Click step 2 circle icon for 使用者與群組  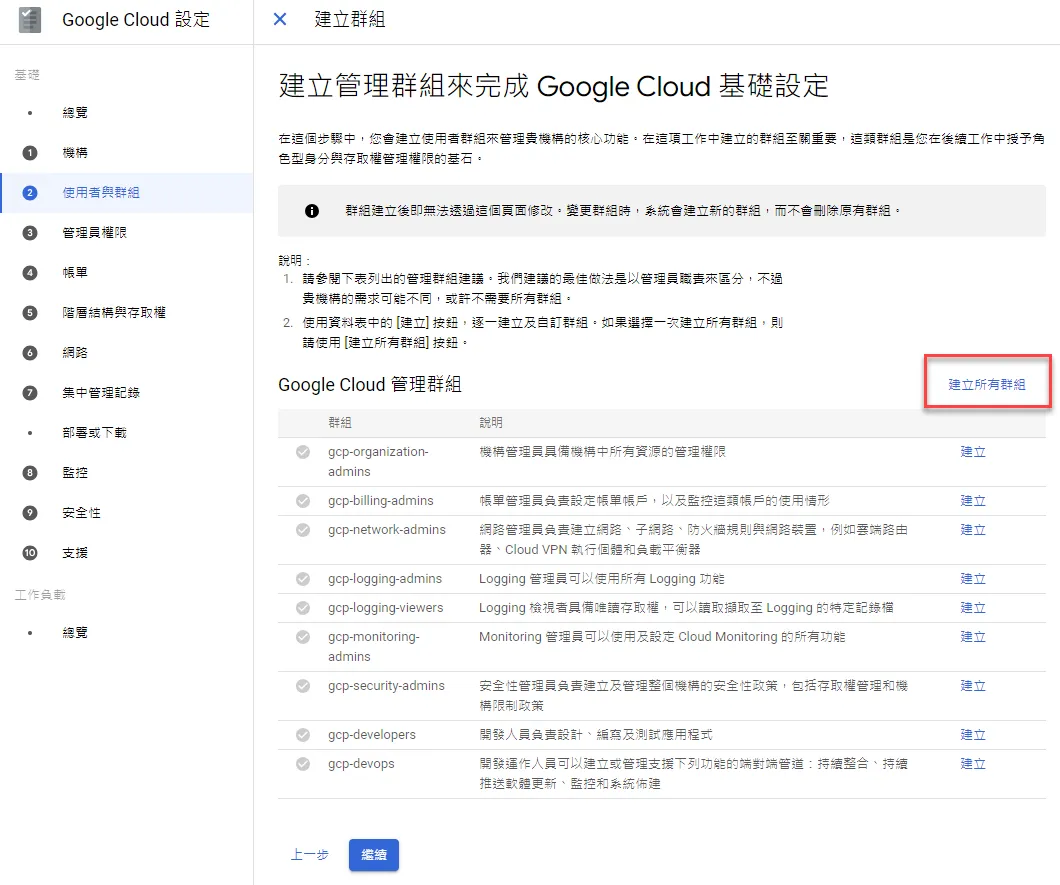pyautogui.click(x=30, y=193)
